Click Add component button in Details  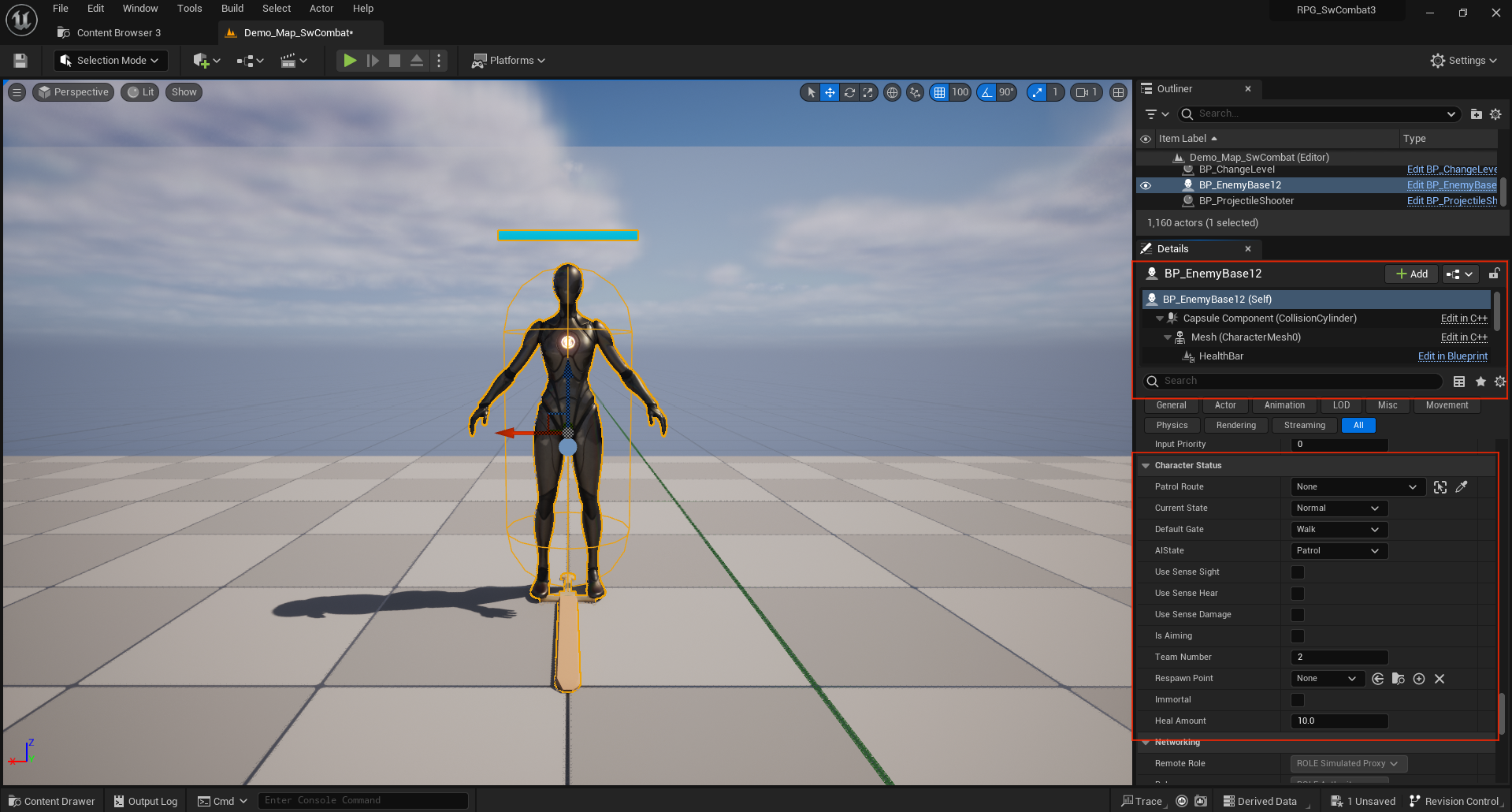pyautogui.click(x=1411, y=274)
